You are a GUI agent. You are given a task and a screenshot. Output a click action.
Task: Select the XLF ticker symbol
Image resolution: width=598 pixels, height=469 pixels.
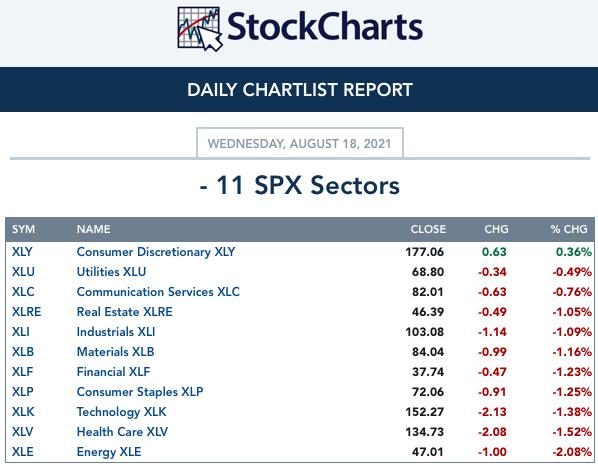(x=23, y=372)
